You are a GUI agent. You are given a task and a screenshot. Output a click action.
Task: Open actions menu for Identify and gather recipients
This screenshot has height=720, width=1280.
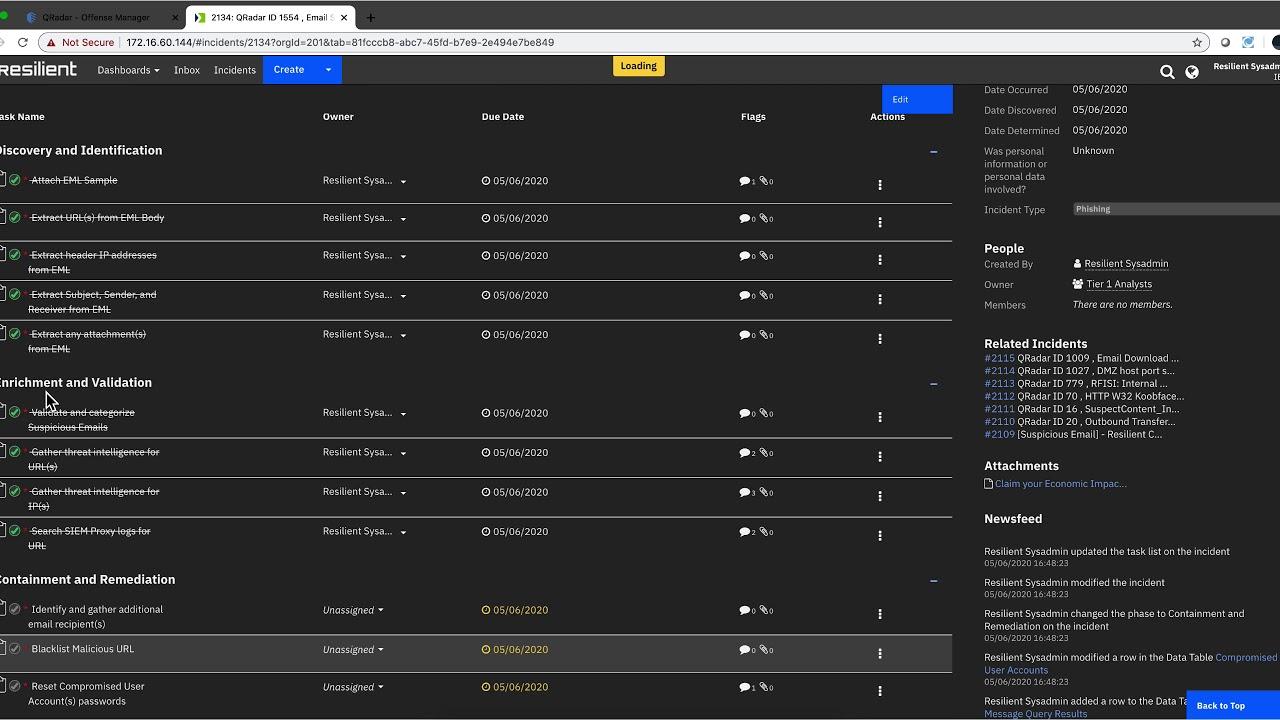pyautogui.click(x=880, y=614)
